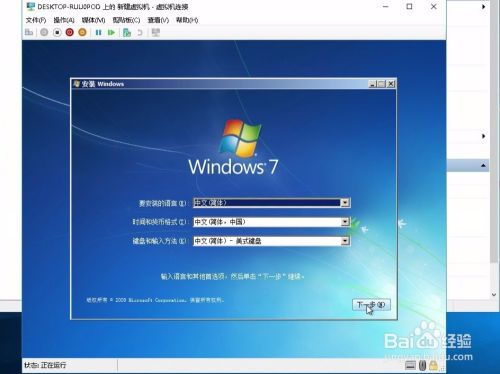Click maximize on the 安装 Windows dialog
Image resolution: width=500 pixels, height=374 pixels.
point(381,84)
